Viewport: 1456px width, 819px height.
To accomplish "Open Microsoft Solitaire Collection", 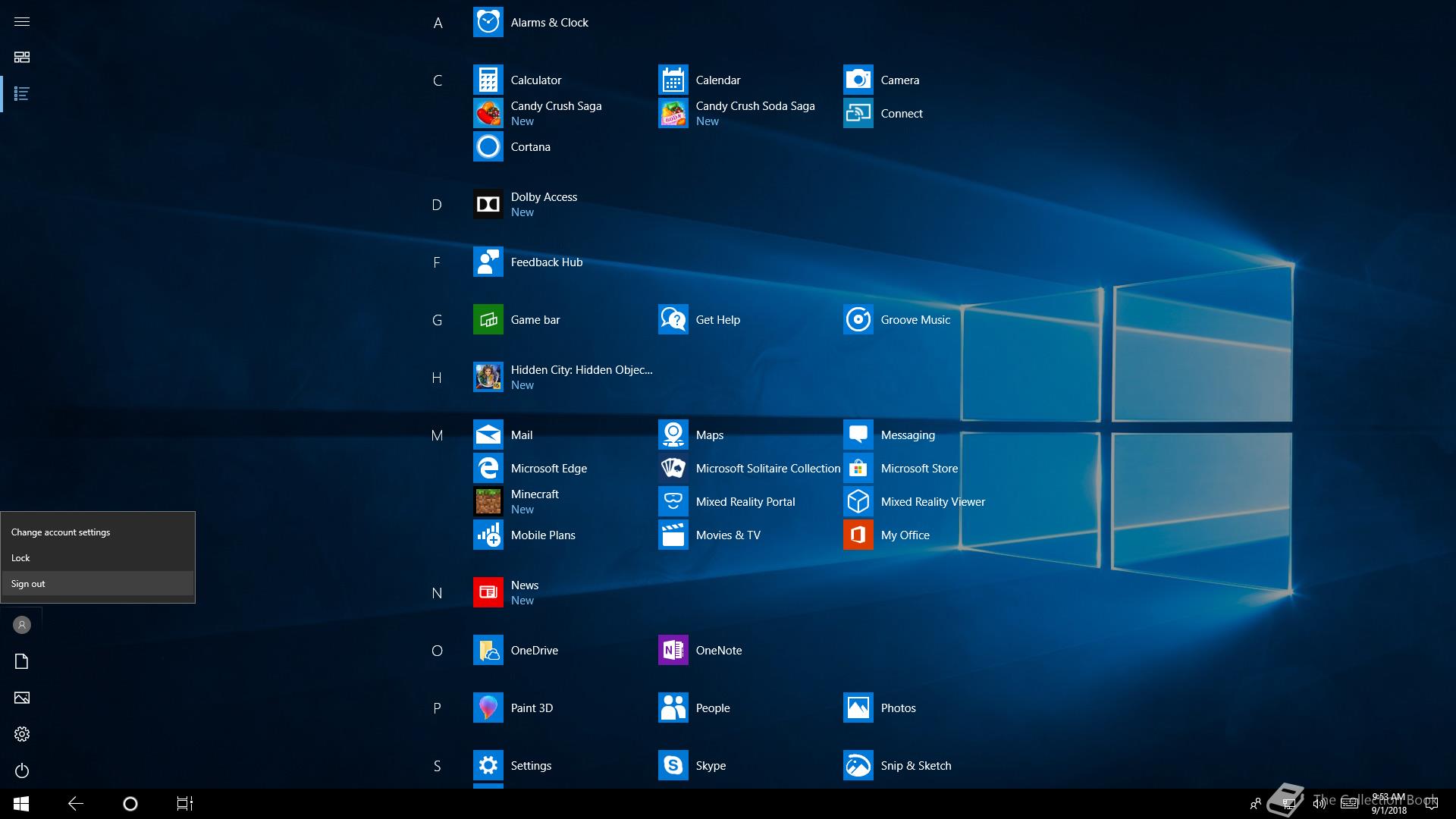I will [673, 469].
